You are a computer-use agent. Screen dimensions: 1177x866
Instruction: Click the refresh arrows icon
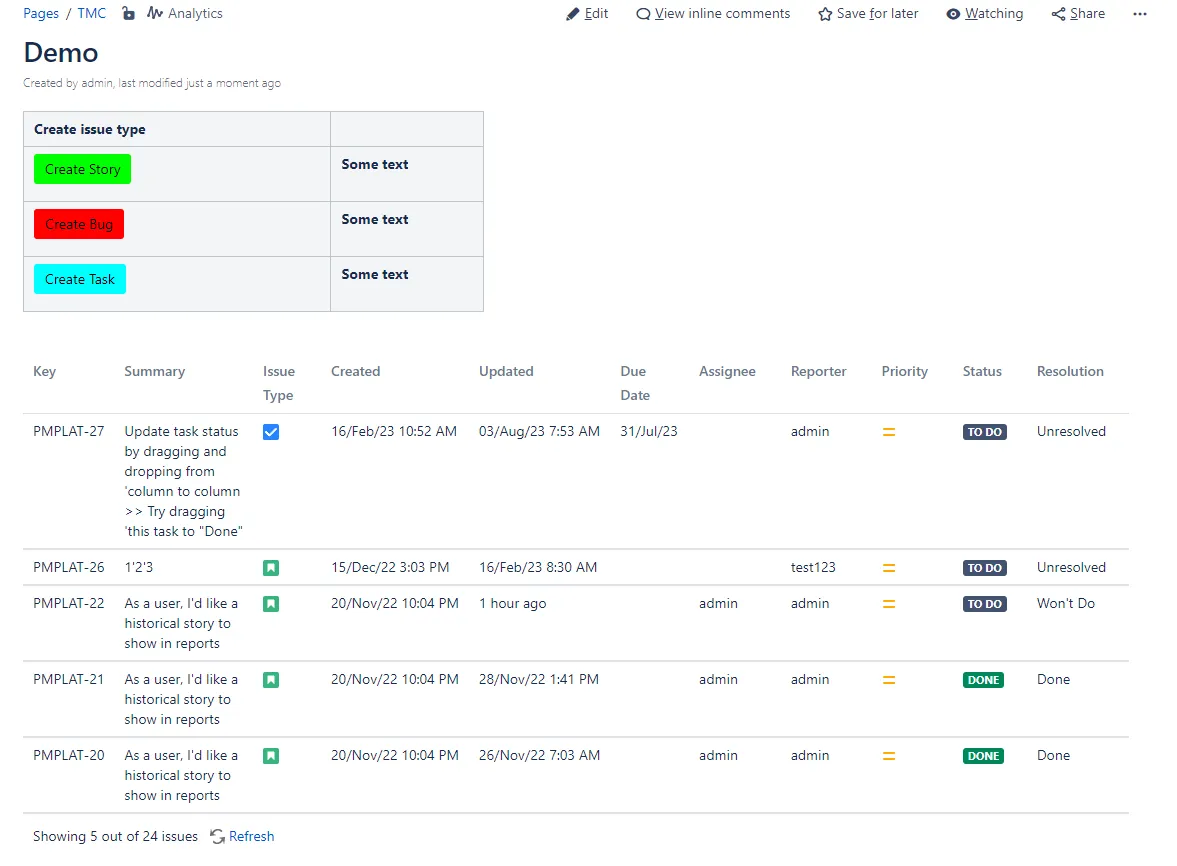(218, 836)
